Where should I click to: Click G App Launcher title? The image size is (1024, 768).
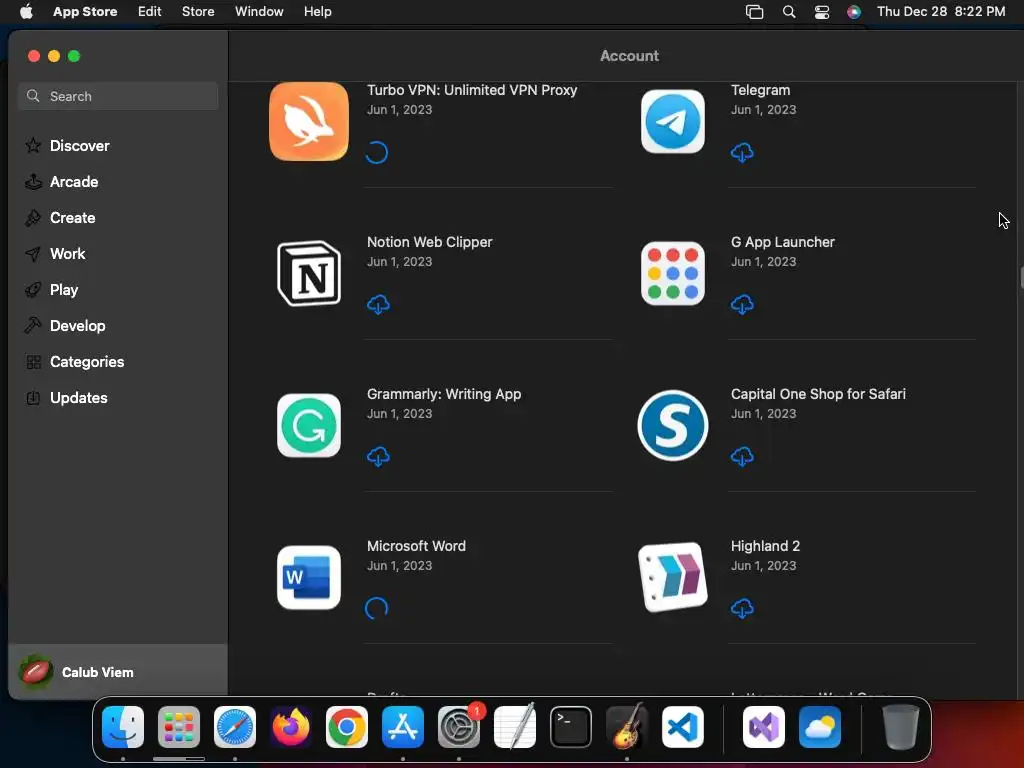(x=782, y=242)
